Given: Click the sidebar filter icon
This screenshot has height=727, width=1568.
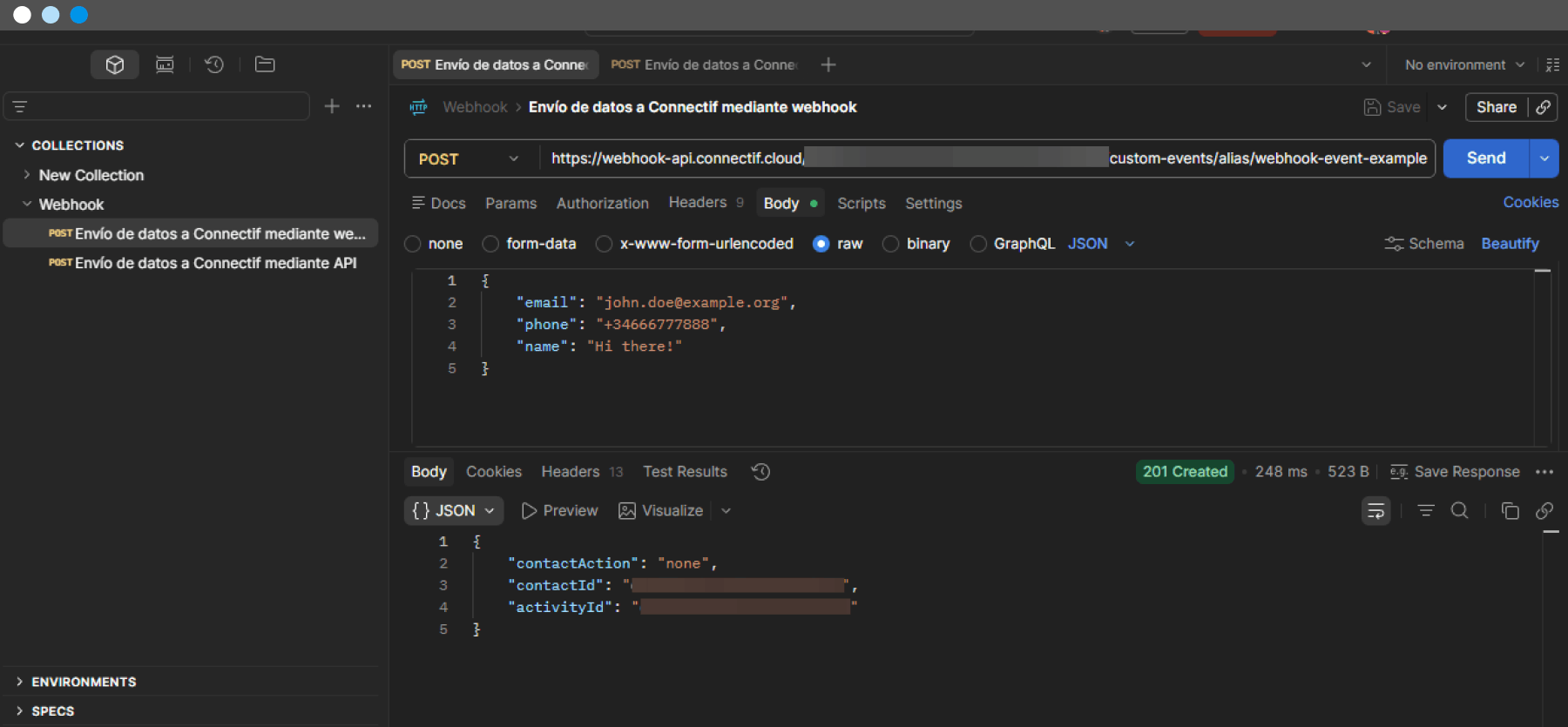Looking at the screenshot, I should [x=20, y=106].
